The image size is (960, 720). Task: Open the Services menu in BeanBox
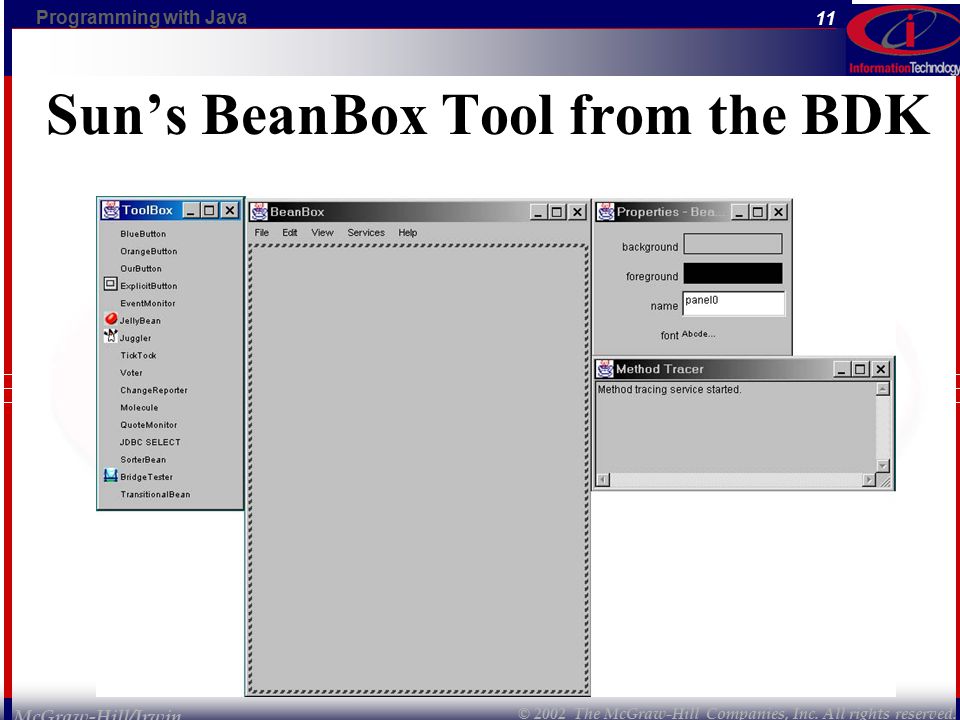(366, 233)
